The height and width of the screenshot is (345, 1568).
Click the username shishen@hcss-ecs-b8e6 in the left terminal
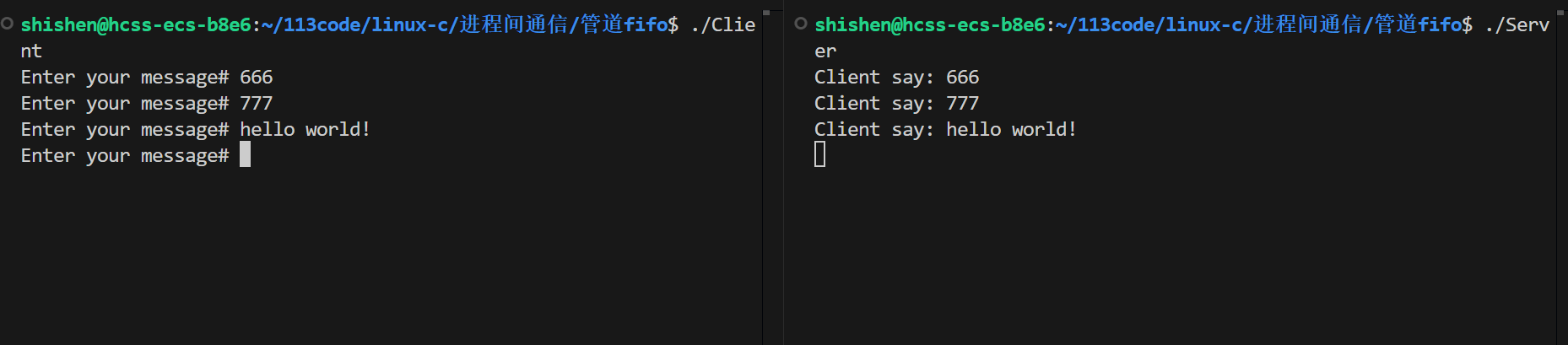(135, 25)
